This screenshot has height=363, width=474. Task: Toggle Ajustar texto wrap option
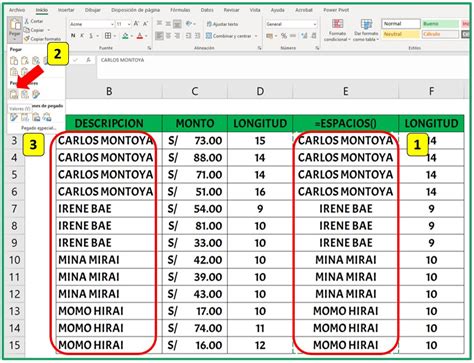tap(222, 24)
